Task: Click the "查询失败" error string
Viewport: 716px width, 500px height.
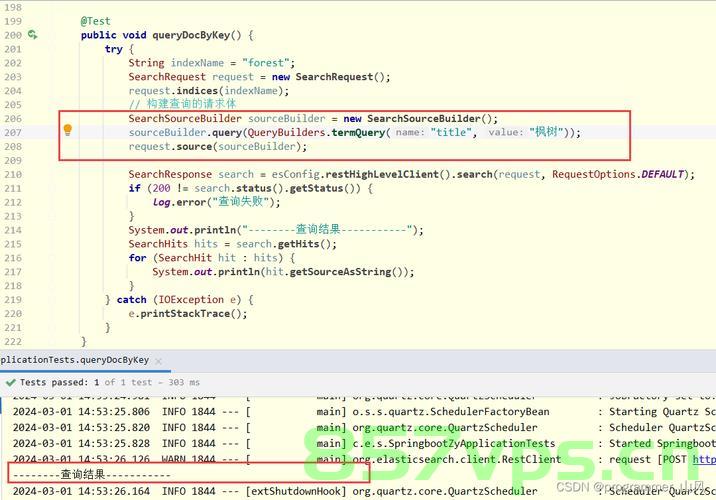Action: click(241, 201)
